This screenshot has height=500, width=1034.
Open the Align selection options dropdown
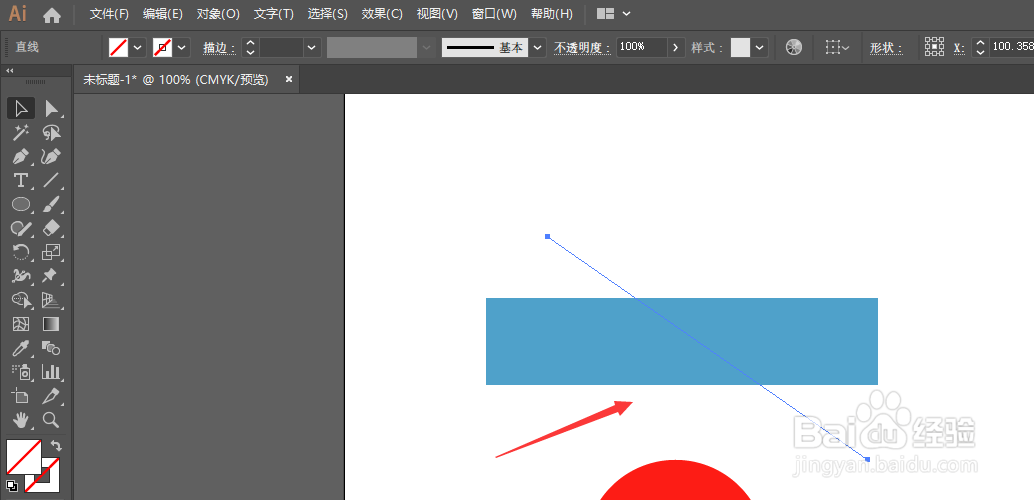point(838,47)
